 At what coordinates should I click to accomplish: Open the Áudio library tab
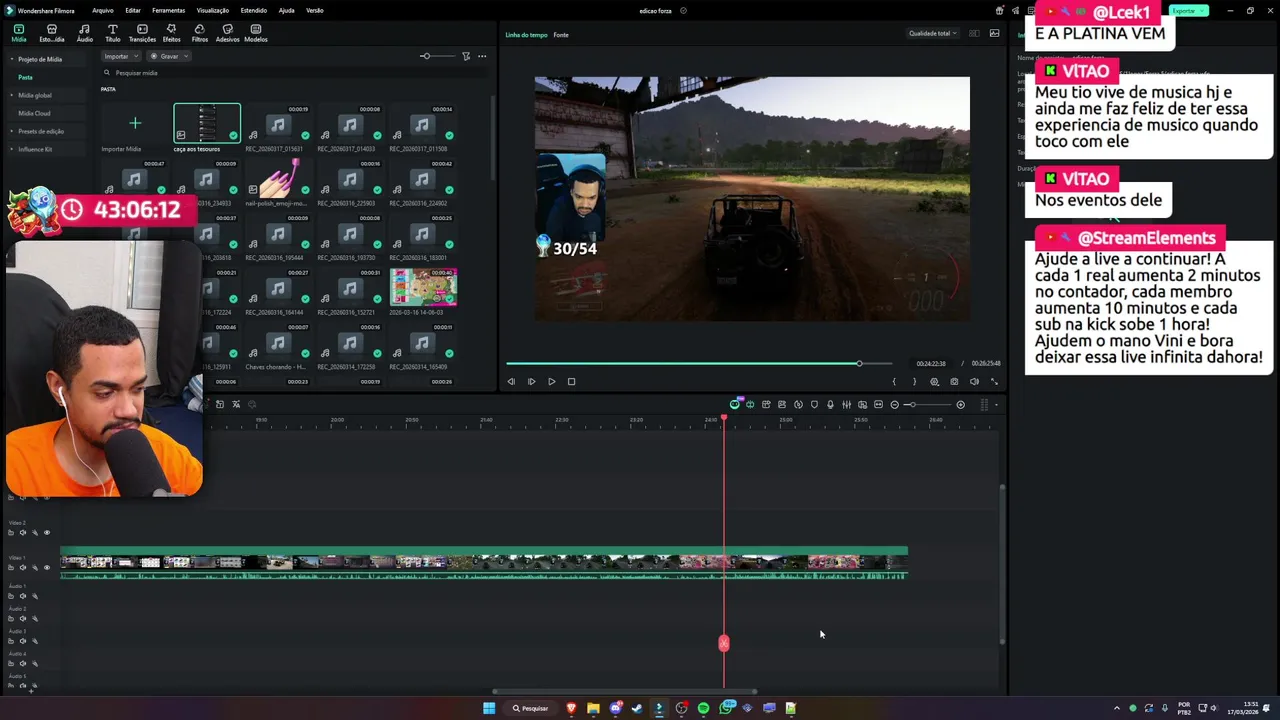tap(84, 33)
